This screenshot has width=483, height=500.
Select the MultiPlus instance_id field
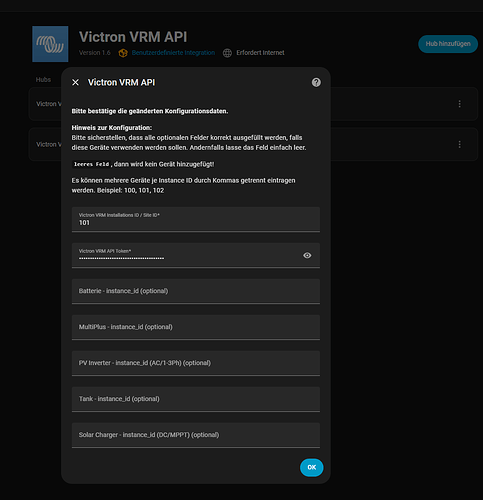196,327
